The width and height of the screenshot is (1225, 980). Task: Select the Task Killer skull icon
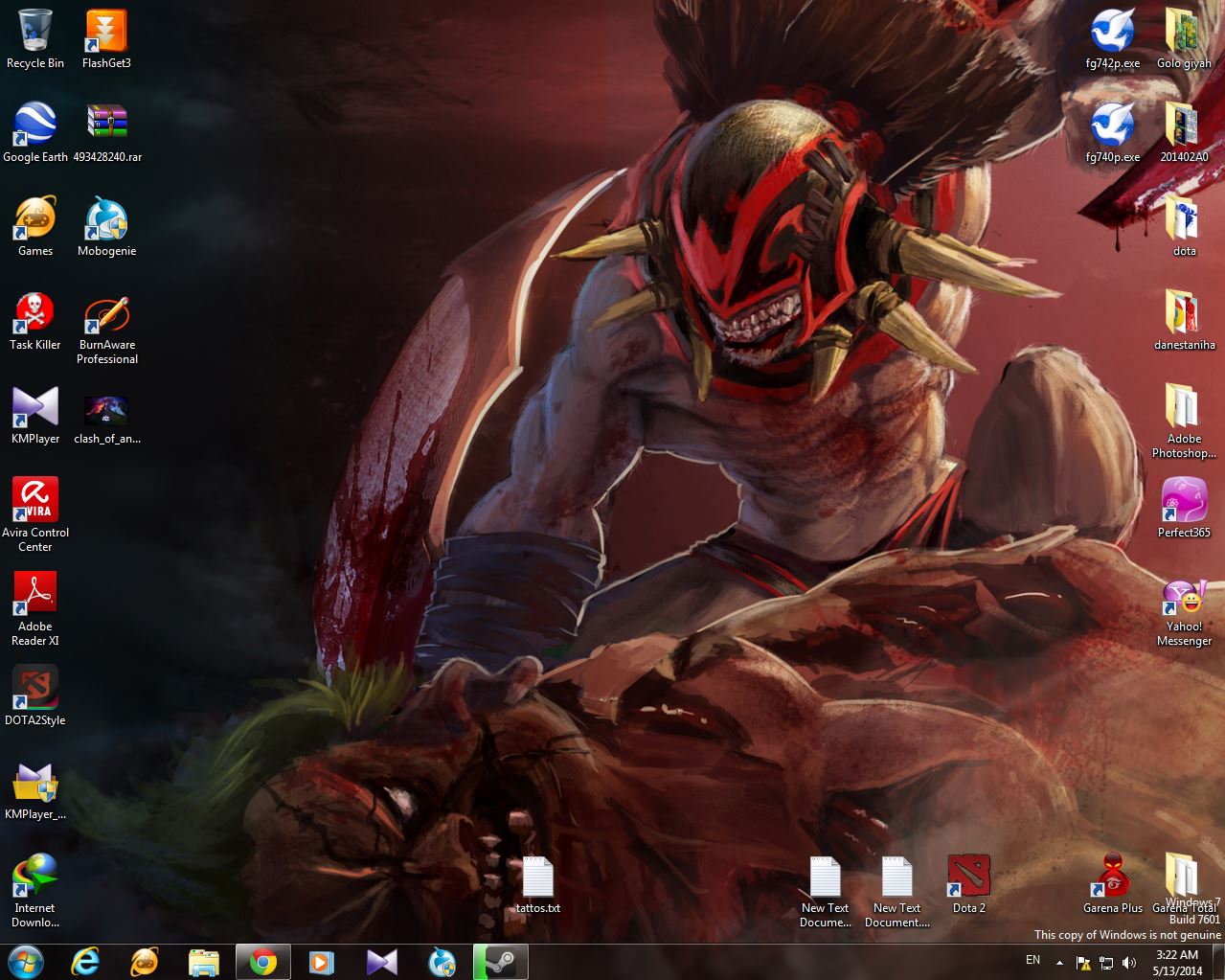coord(35,321)
